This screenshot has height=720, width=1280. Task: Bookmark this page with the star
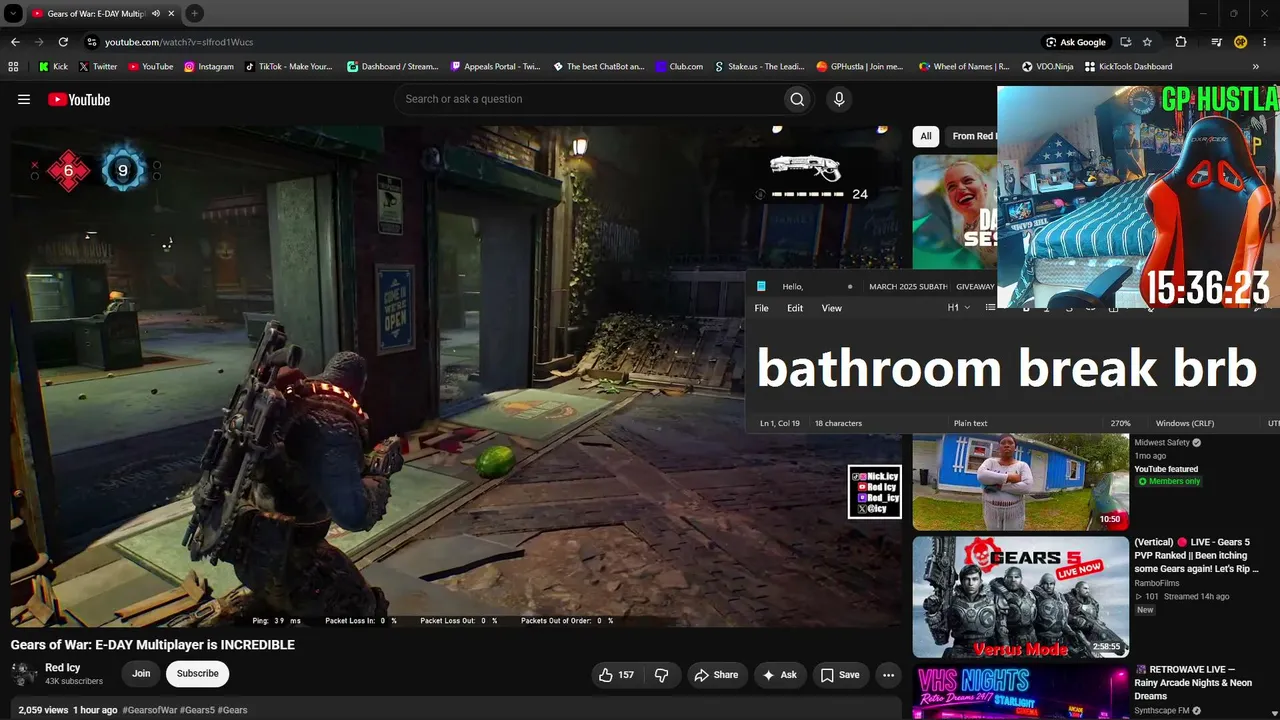pos(1147,42)
